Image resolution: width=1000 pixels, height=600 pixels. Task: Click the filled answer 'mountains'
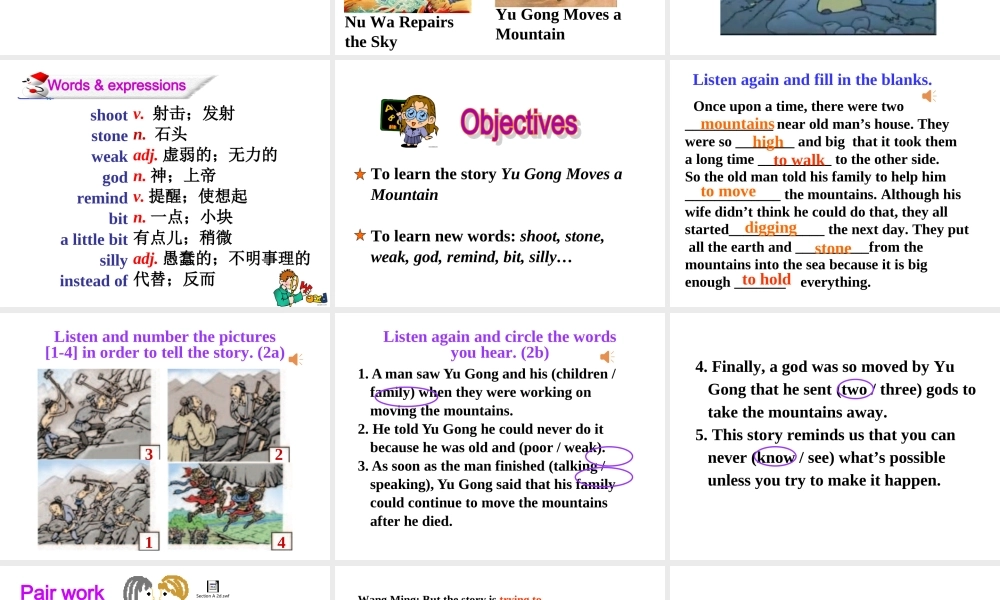737,124
